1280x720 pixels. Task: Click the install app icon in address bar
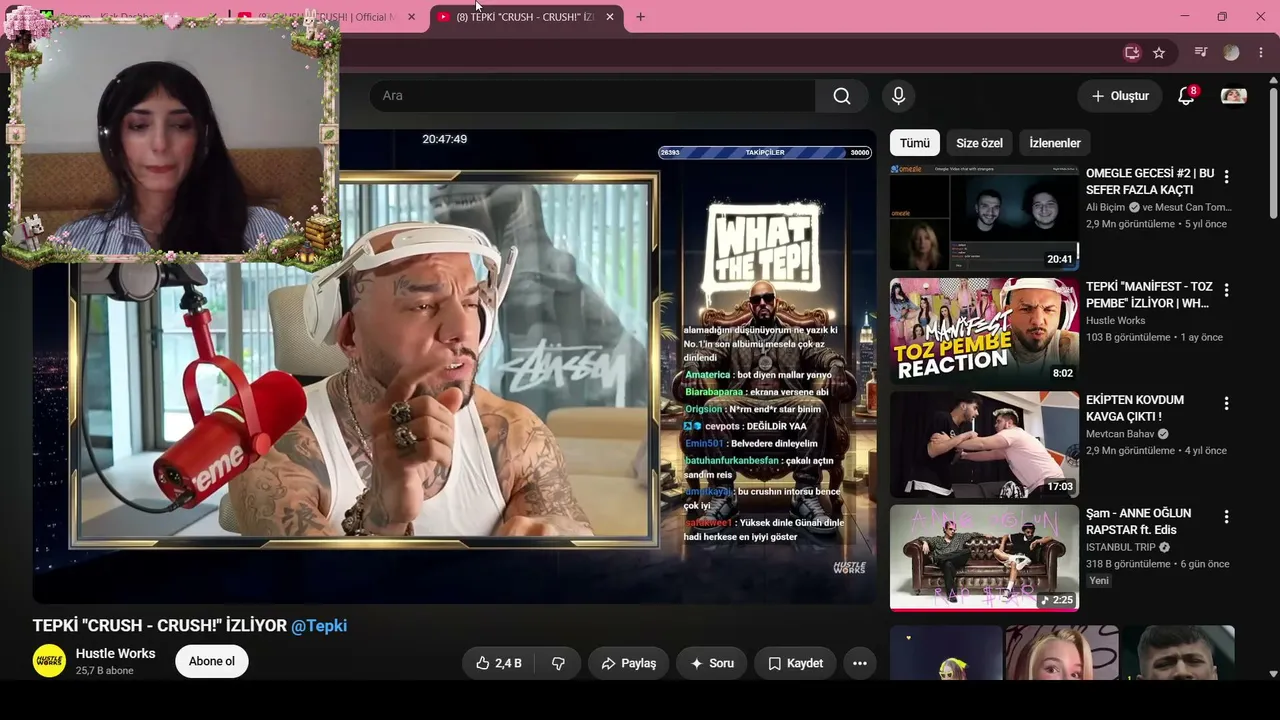point(1132,53)
